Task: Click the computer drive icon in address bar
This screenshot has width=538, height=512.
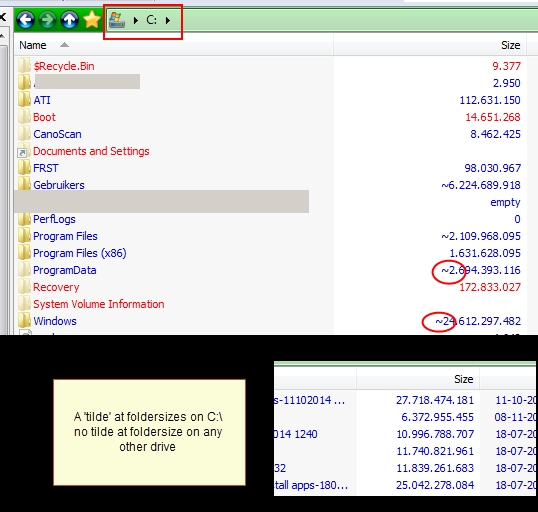Action: 117,20
